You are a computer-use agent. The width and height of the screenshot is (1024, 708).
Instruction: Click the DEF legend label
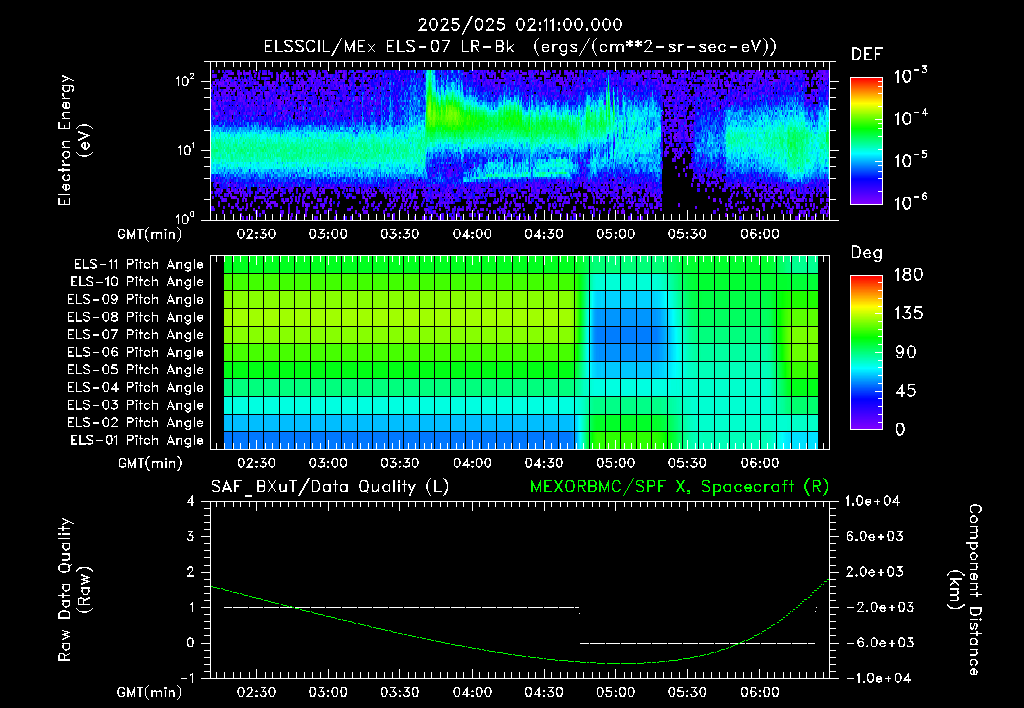coord(867,54)
